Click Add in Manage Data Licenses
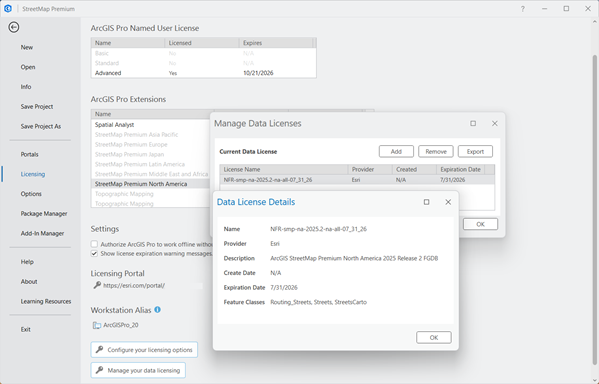The height and width of the screenshot is (384, 599). coord(396,151)
